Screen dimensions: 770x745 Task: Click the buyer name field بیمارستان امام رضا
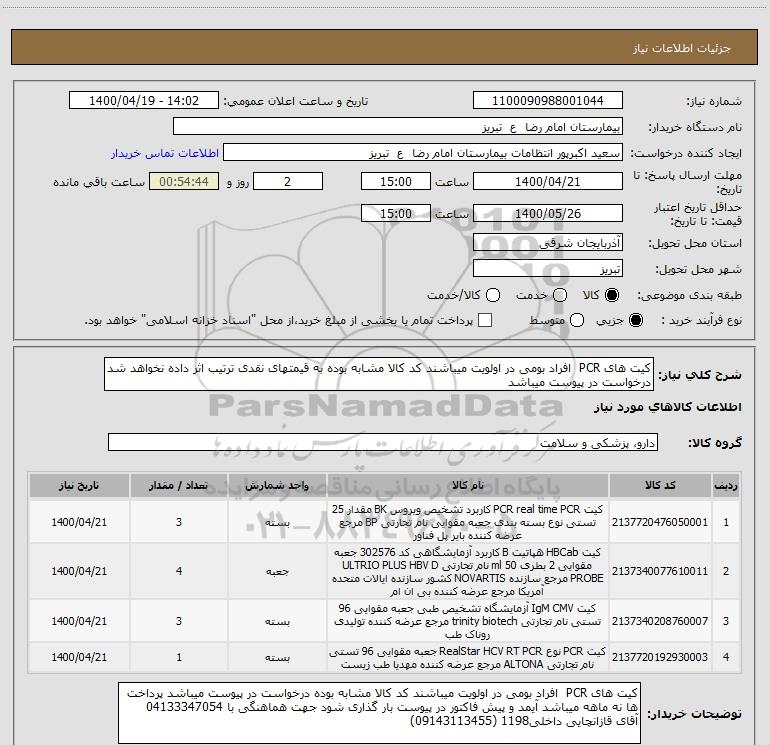pos(398,127)
